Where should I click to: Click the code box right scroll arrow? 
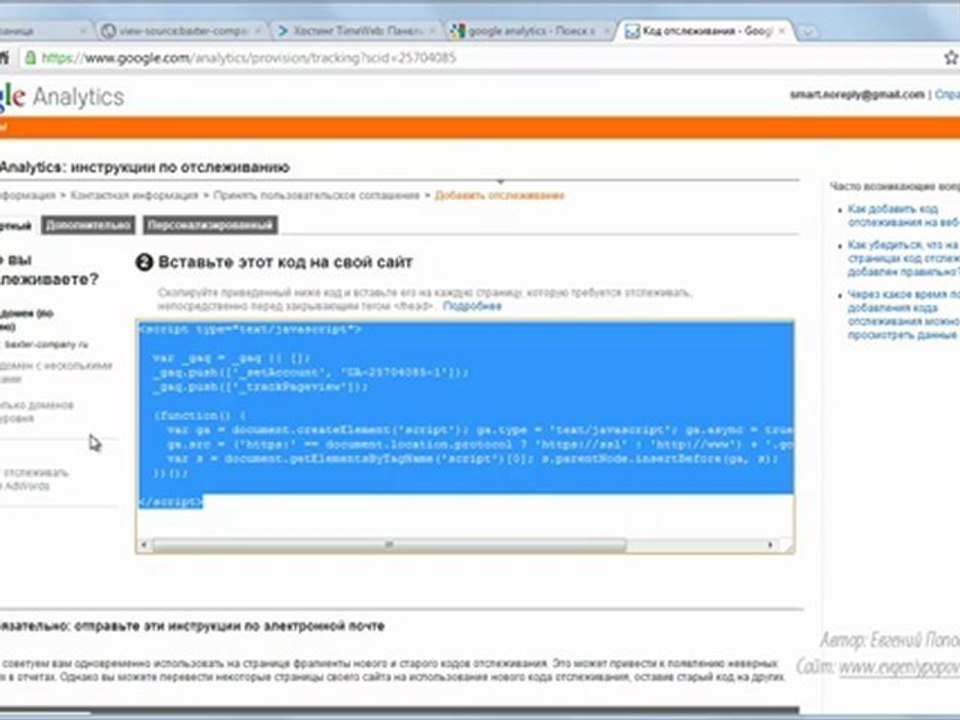point(770,544)
